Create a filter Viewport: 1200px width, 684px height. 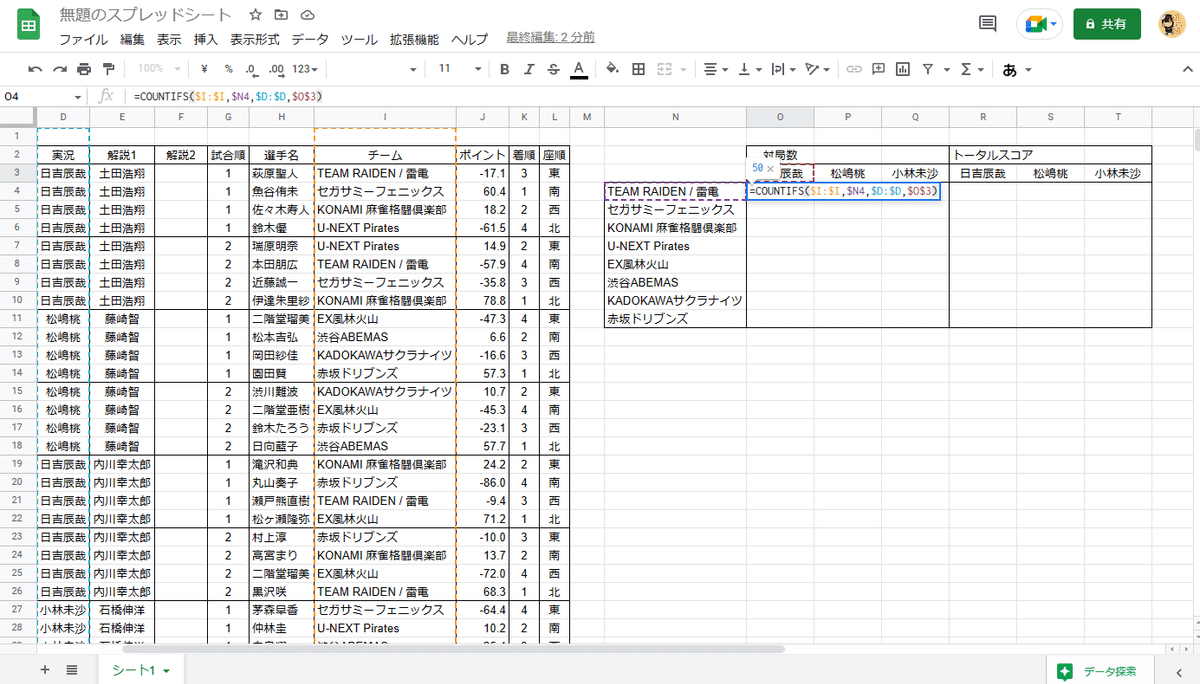coord(928,69)
